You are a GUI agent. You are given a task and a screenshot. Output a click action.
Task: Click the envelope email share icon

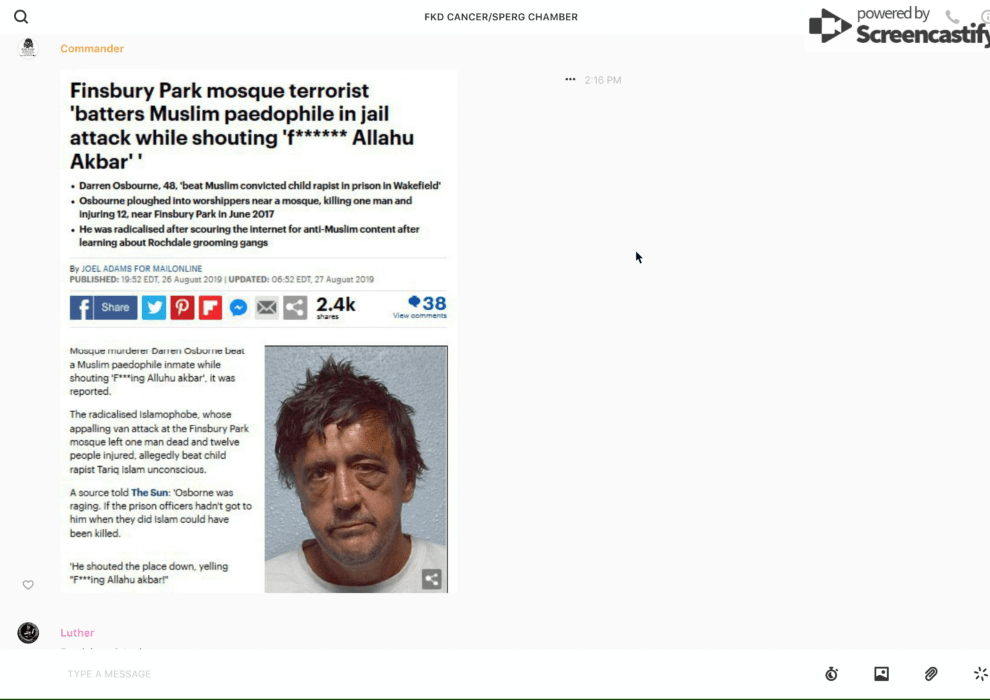(x=266, y=308)
